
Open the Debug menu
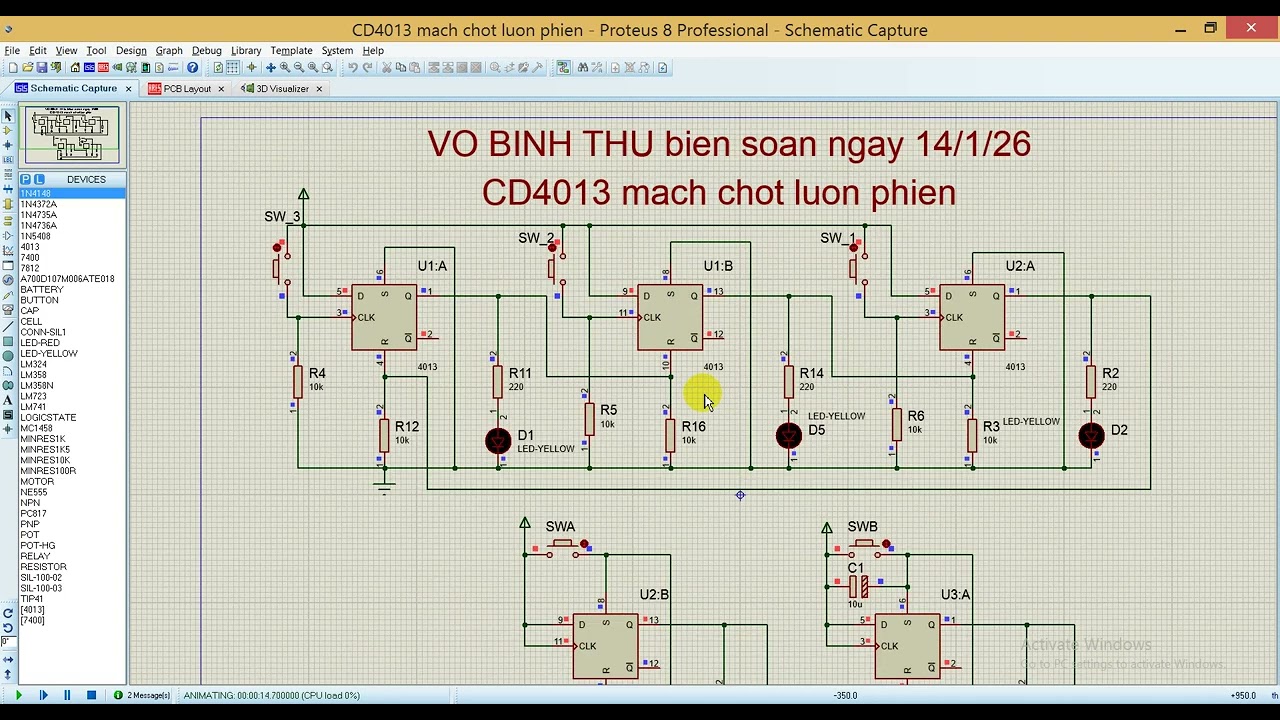click(x=207, y=50)
